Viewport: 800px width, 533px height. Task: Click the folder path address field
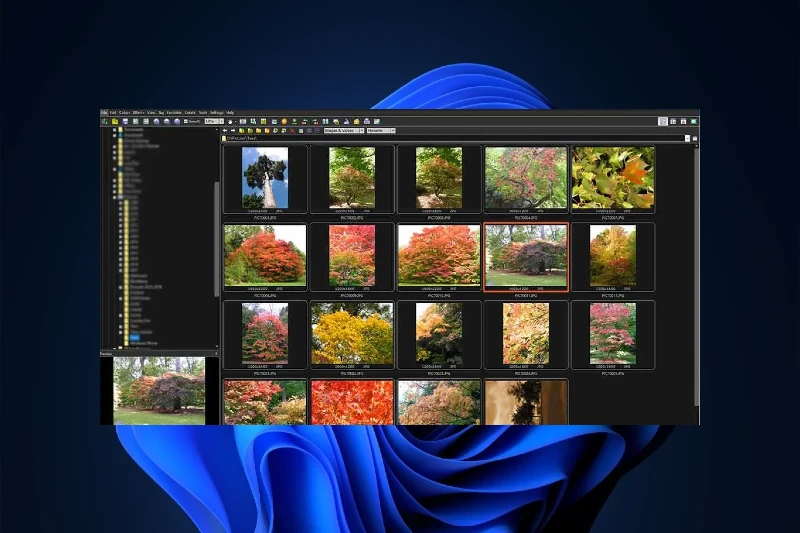click(453, 138)
